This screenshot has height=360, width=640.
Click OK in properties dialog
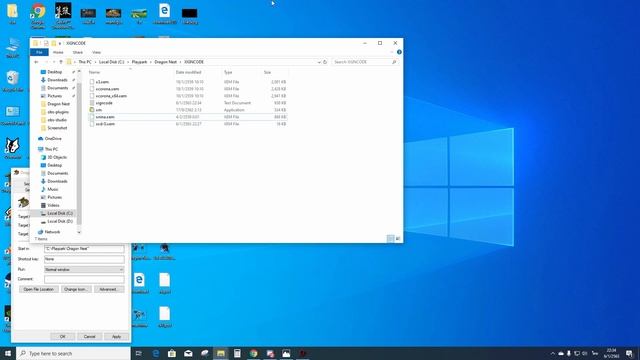point(62,336)
